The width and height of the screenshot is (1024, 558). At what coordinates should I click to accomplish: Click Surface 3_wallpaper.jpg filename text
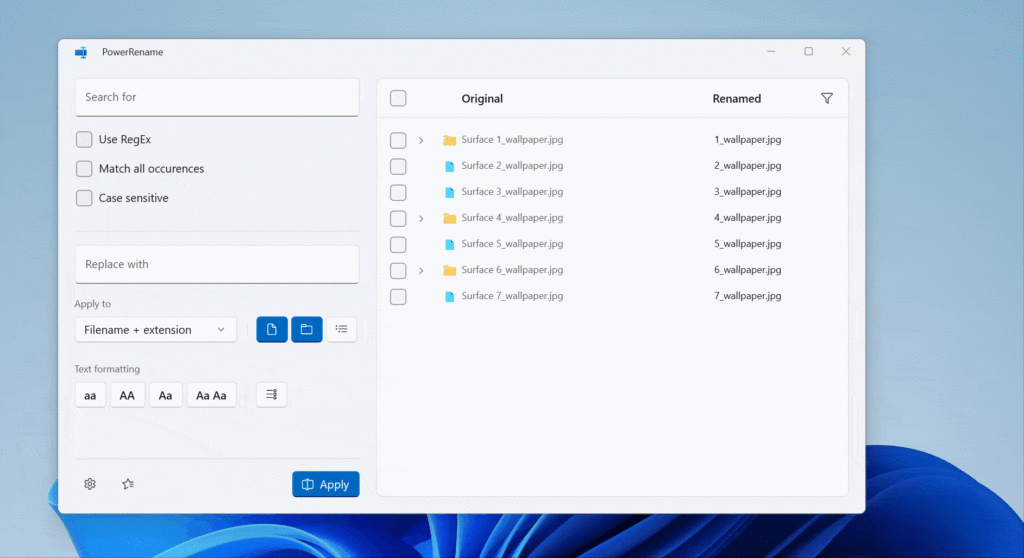(512, 191)
